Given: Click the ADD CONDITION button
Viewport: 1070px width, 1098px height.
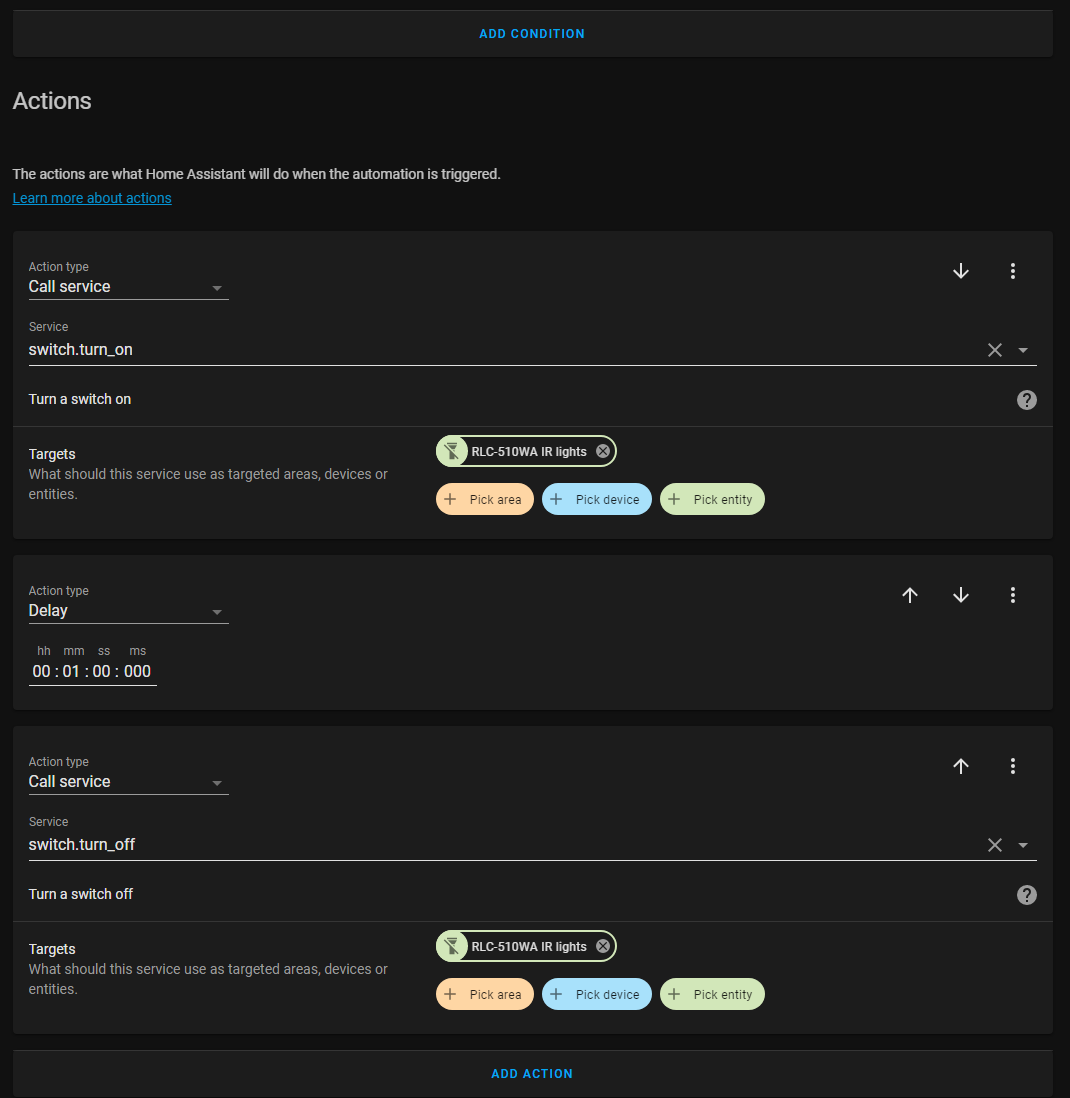Looking at the screenshot, I should click(x=532, y=33).
